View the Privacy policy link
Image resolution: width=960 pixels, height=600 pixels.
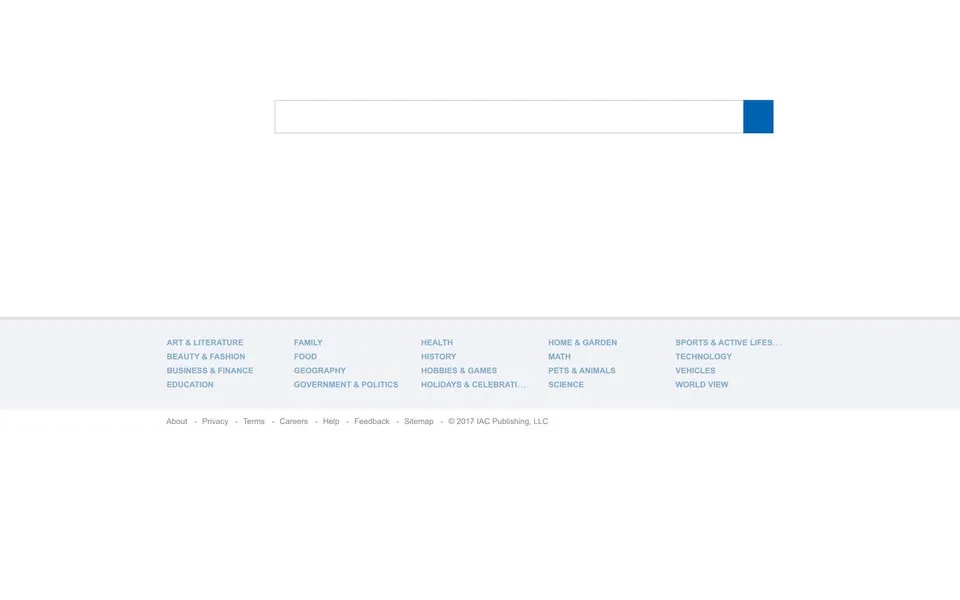215,421
